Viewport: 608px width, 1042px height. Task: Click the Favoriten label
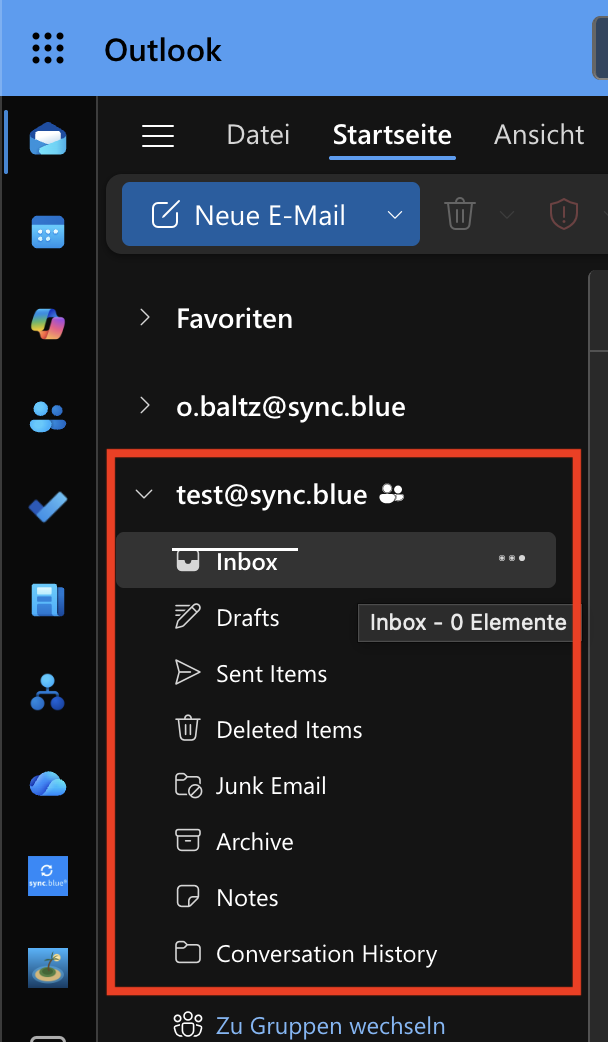click(235, 319)
